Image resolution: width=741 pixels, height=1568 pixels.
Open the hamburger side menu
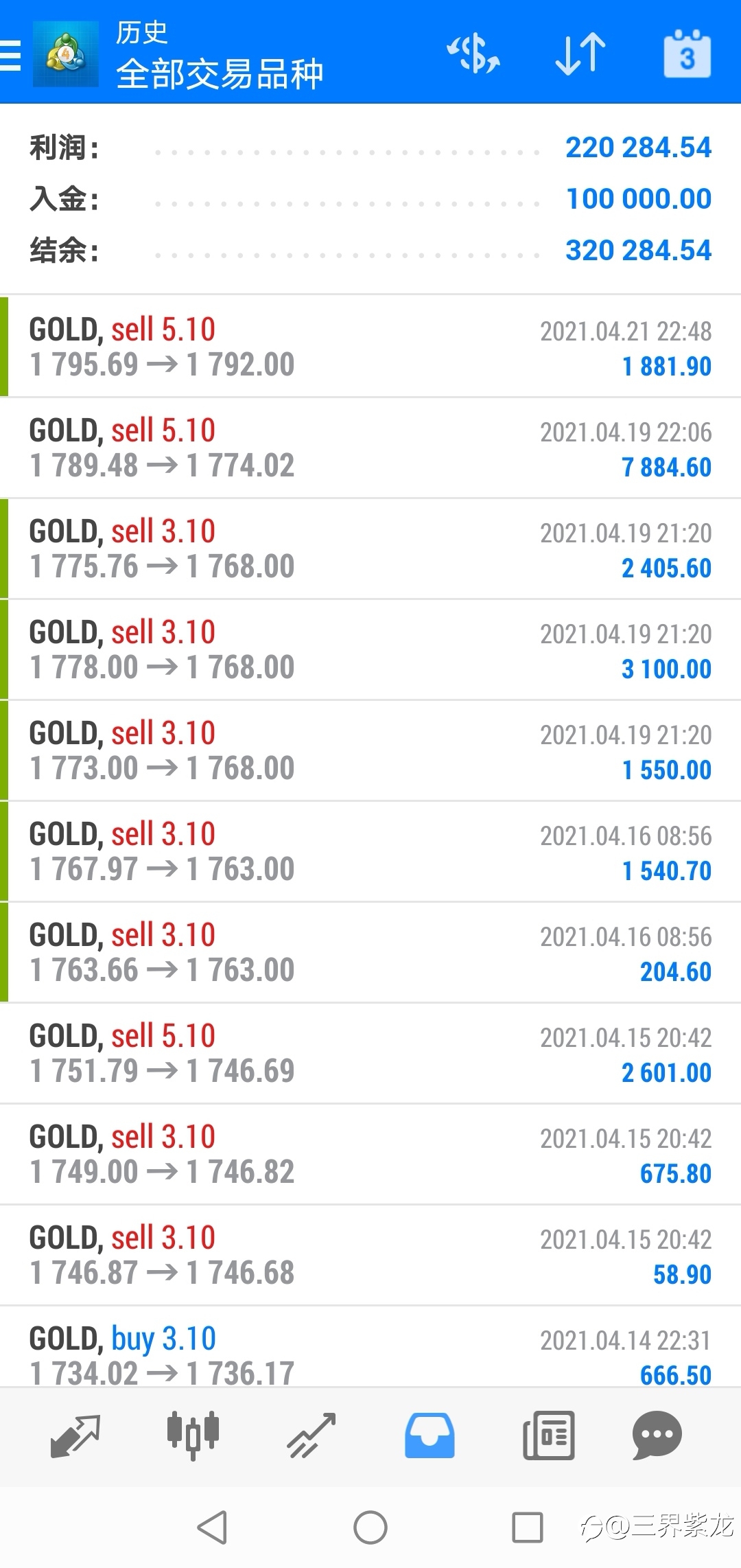pos(10,55)
